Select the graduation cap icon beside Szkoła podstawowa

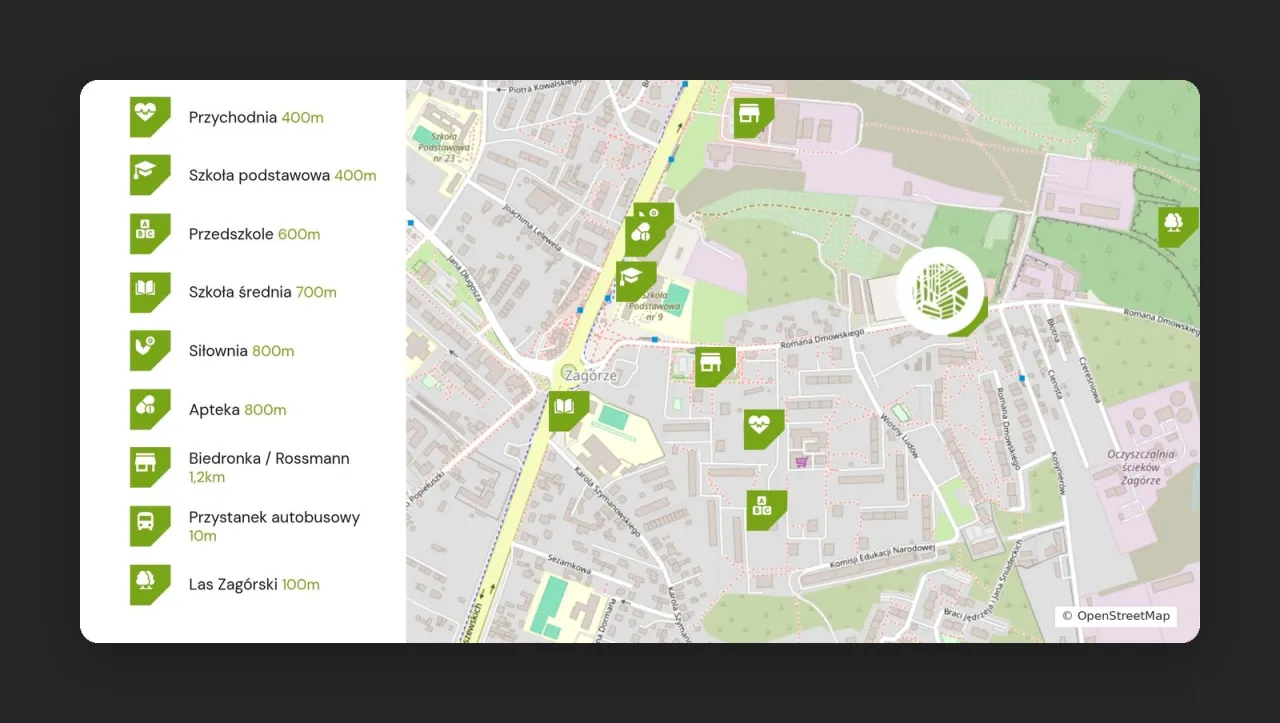click(x=150, y=175)
